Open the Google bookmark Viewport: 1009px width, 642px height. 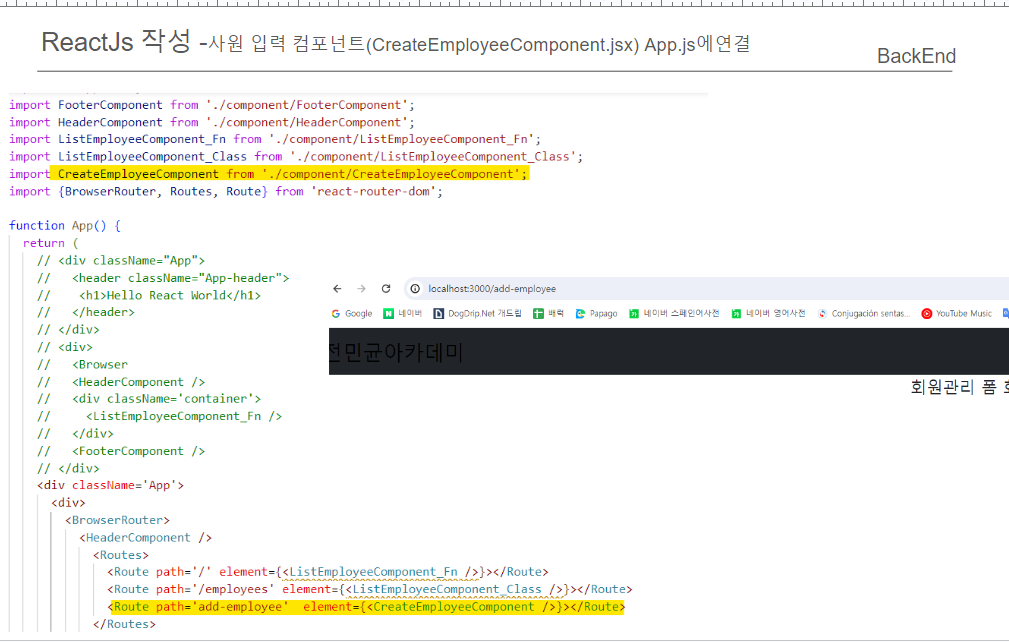click(352, 313)
